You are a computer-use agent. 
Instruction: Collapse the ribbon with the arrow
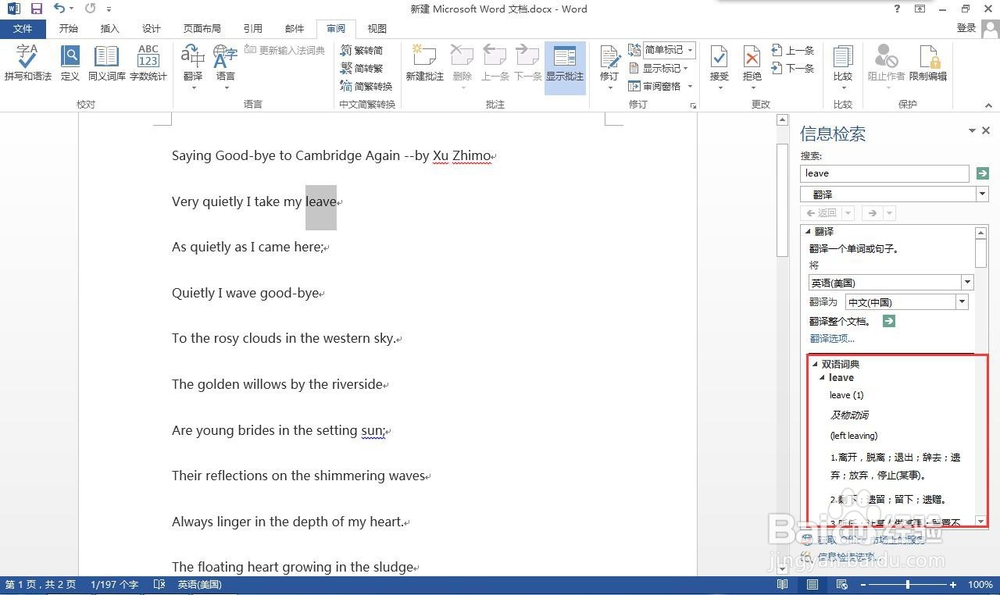(988, 105)
